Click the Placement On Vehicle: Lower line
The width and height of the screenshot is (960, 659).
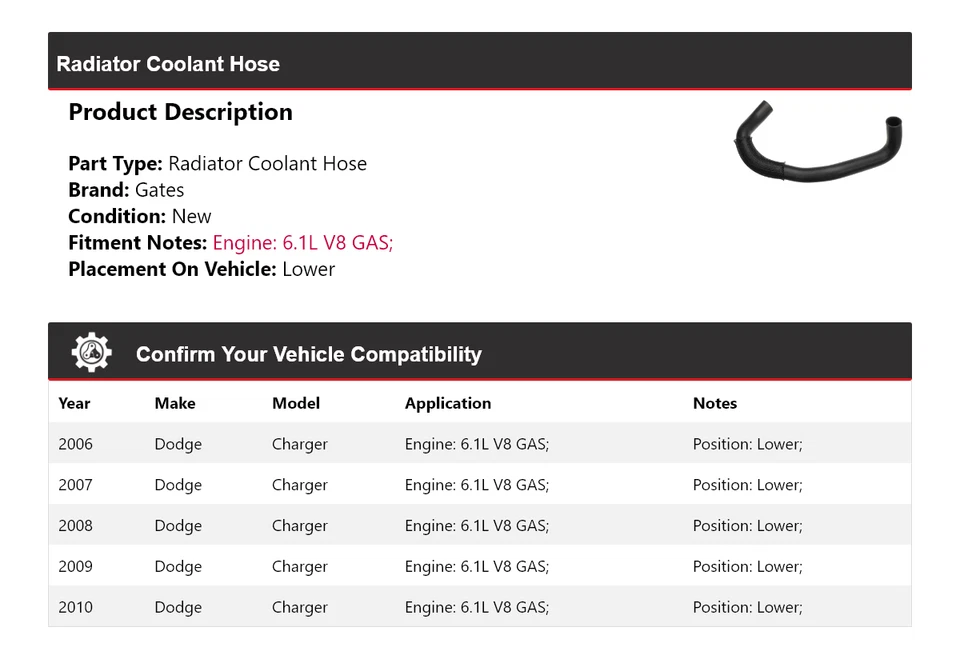pos(201,269)
